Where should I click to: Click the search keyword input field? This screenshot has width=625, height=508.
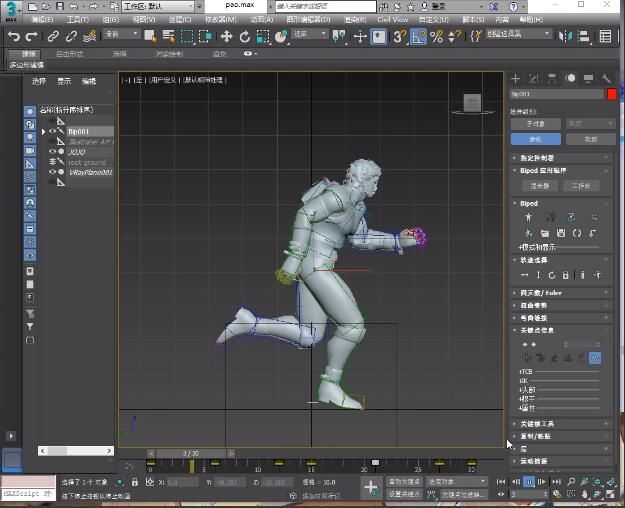pyautogui.click(x=326, y=6)
